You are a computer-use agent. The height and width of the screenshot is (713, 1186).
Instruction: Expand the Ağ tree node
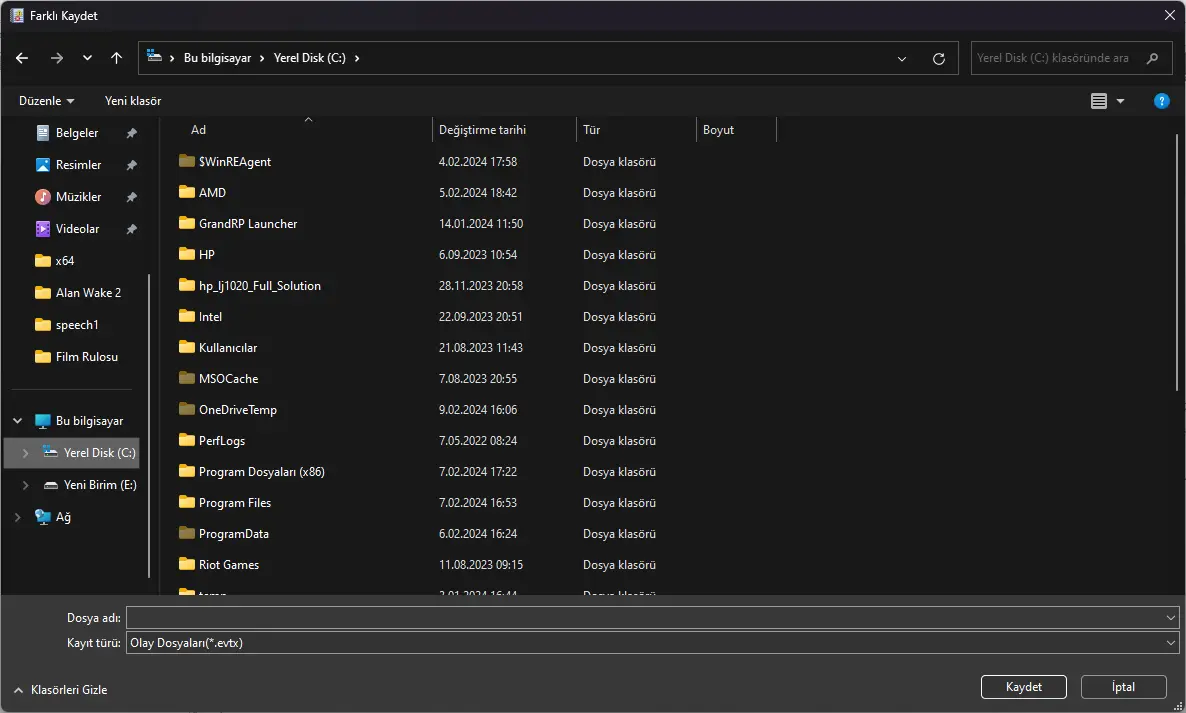[x=17, y=517]
